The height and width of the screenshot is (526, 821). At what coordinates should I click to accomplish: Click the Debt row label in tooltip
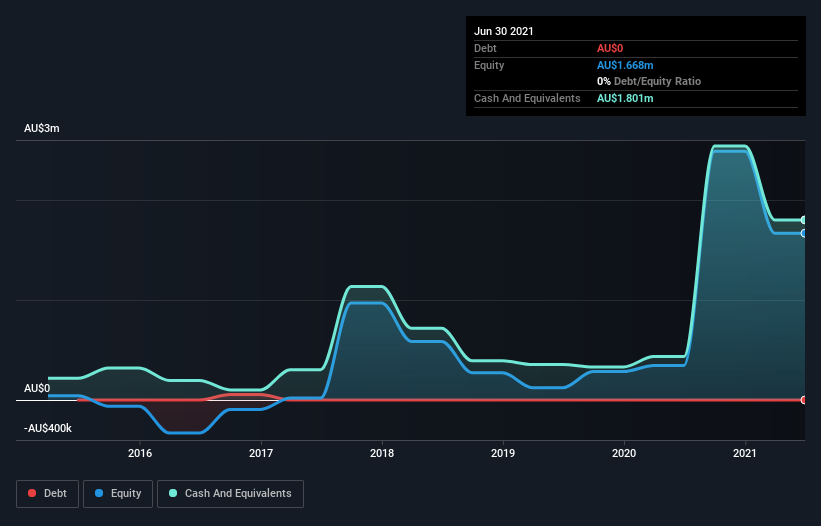coord(485,48)
